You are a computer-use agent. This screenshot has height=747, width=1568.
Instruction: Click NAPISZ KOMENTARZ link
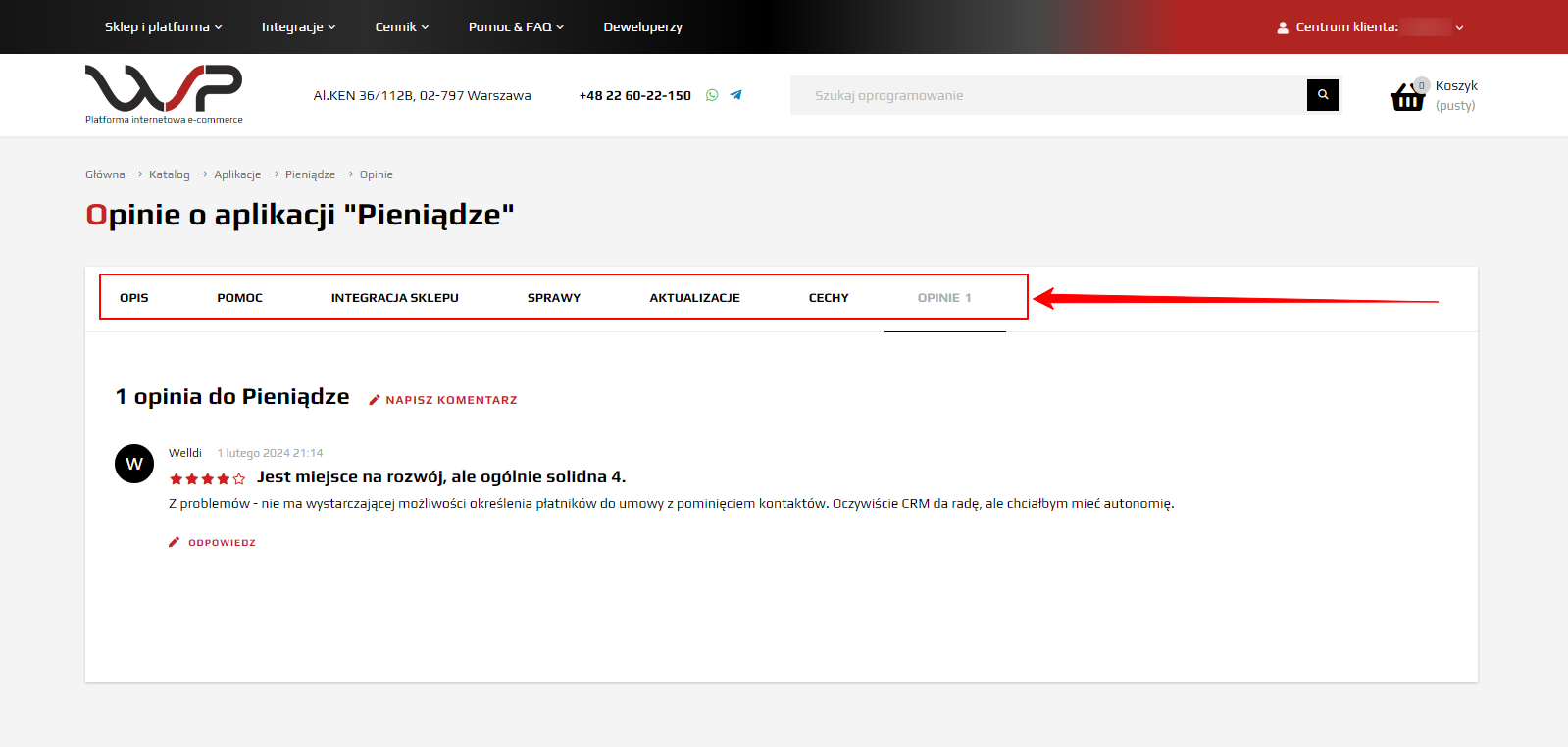click(x=451, y=400)
